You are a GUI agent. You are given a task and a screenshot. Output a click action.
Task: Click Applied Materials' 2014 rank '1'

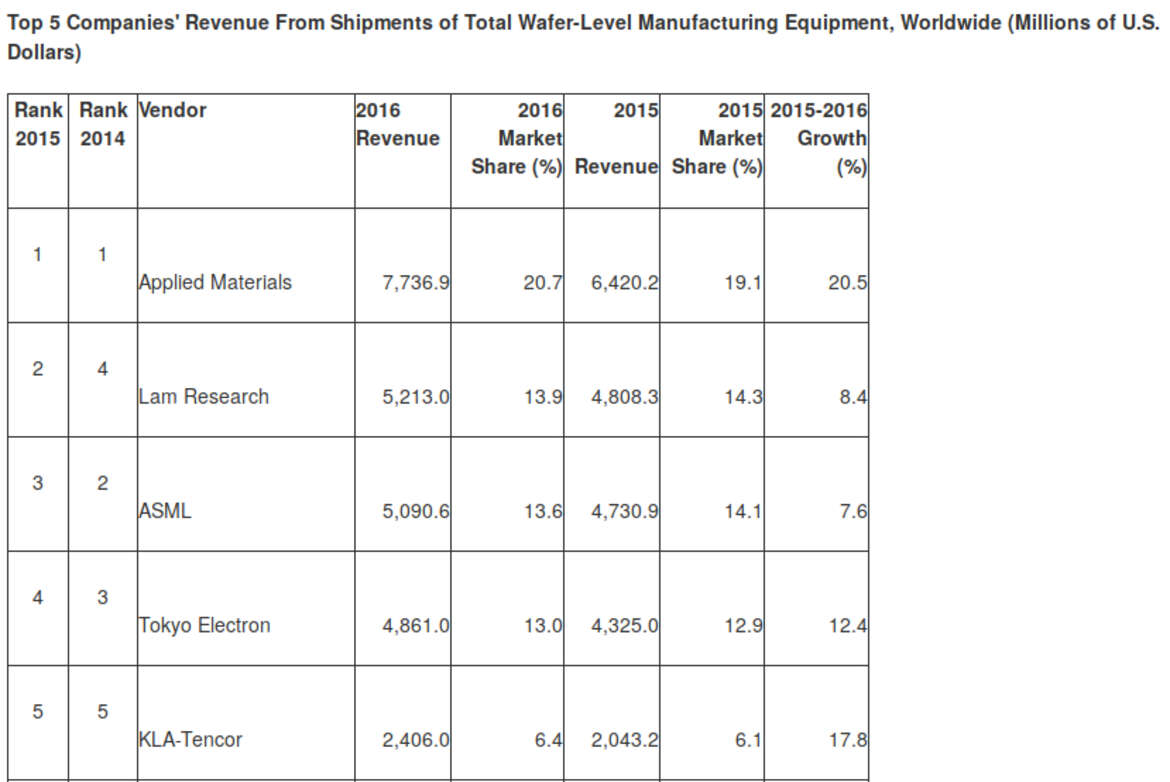click(102, 254)
